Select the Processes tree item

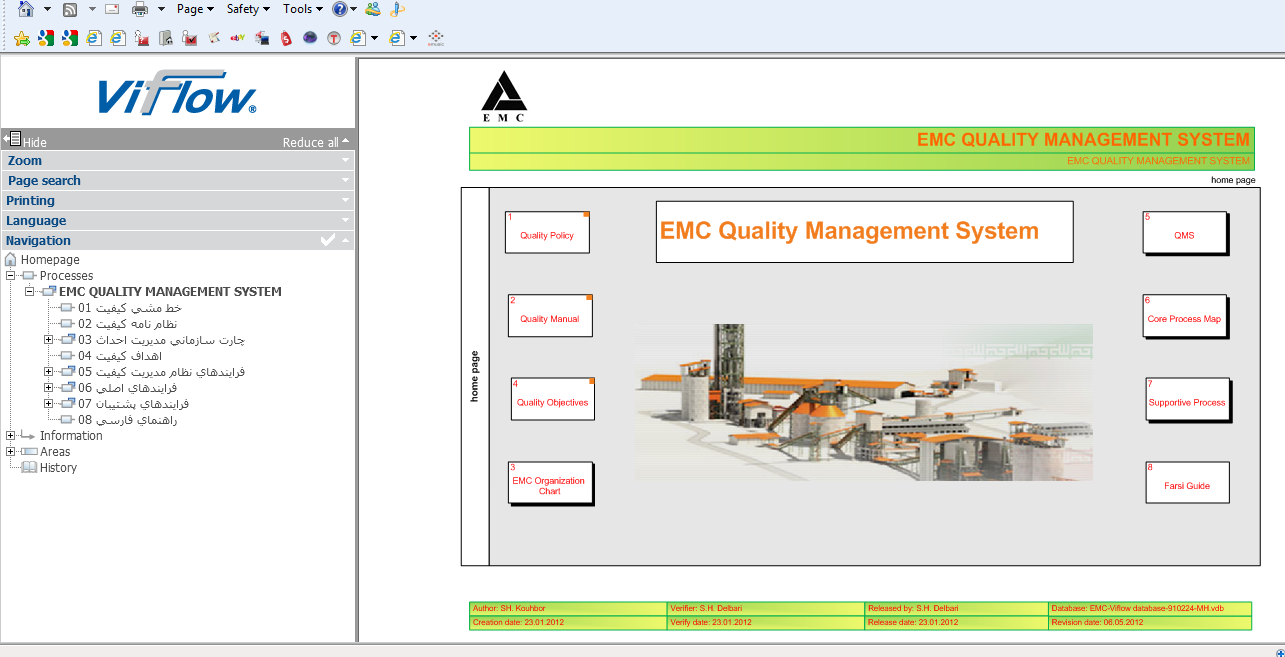click(66, 276)
